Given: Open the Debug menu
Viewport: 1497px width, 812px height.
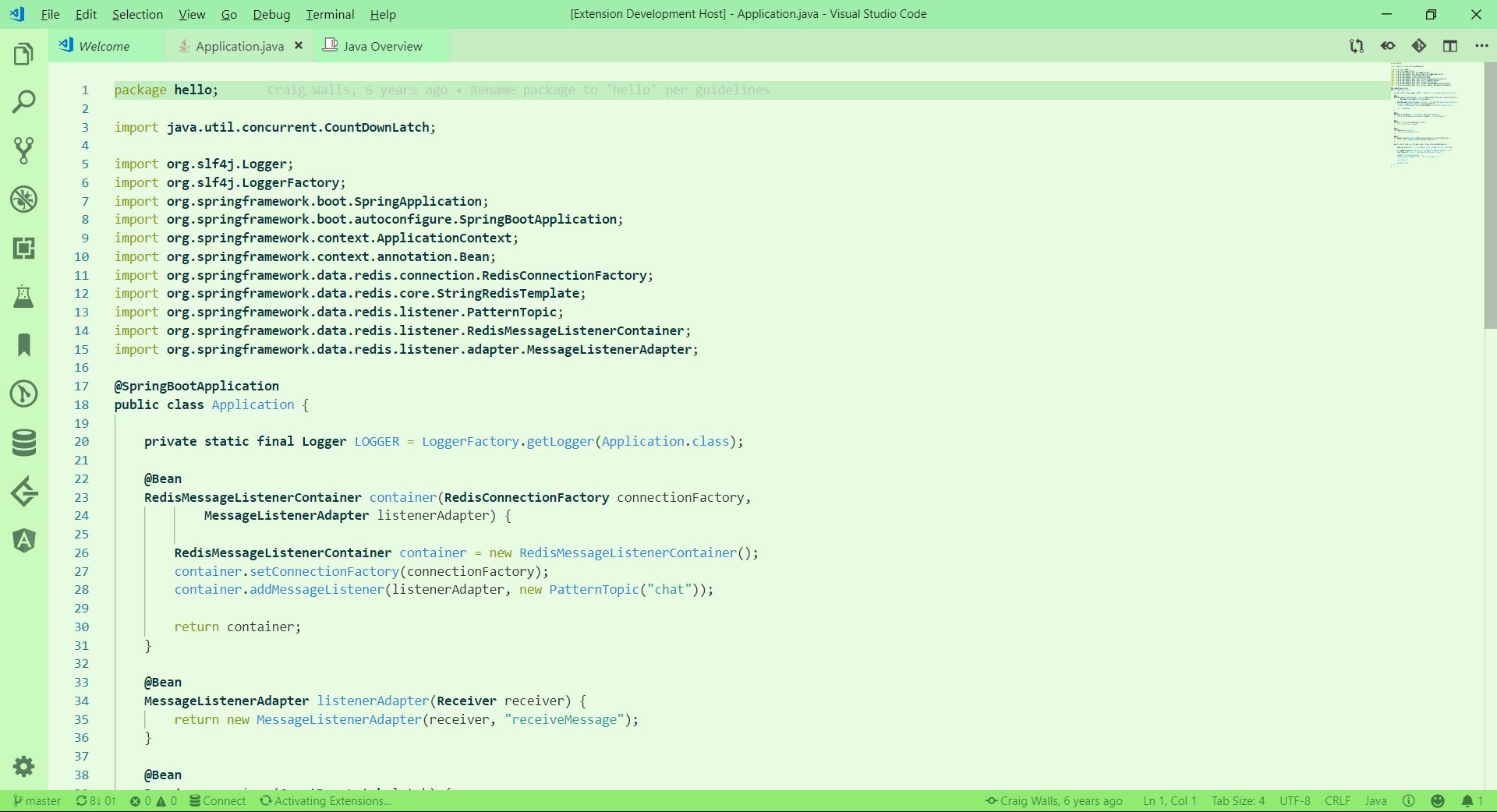Looking at the screenshot, I should [271, 14].
